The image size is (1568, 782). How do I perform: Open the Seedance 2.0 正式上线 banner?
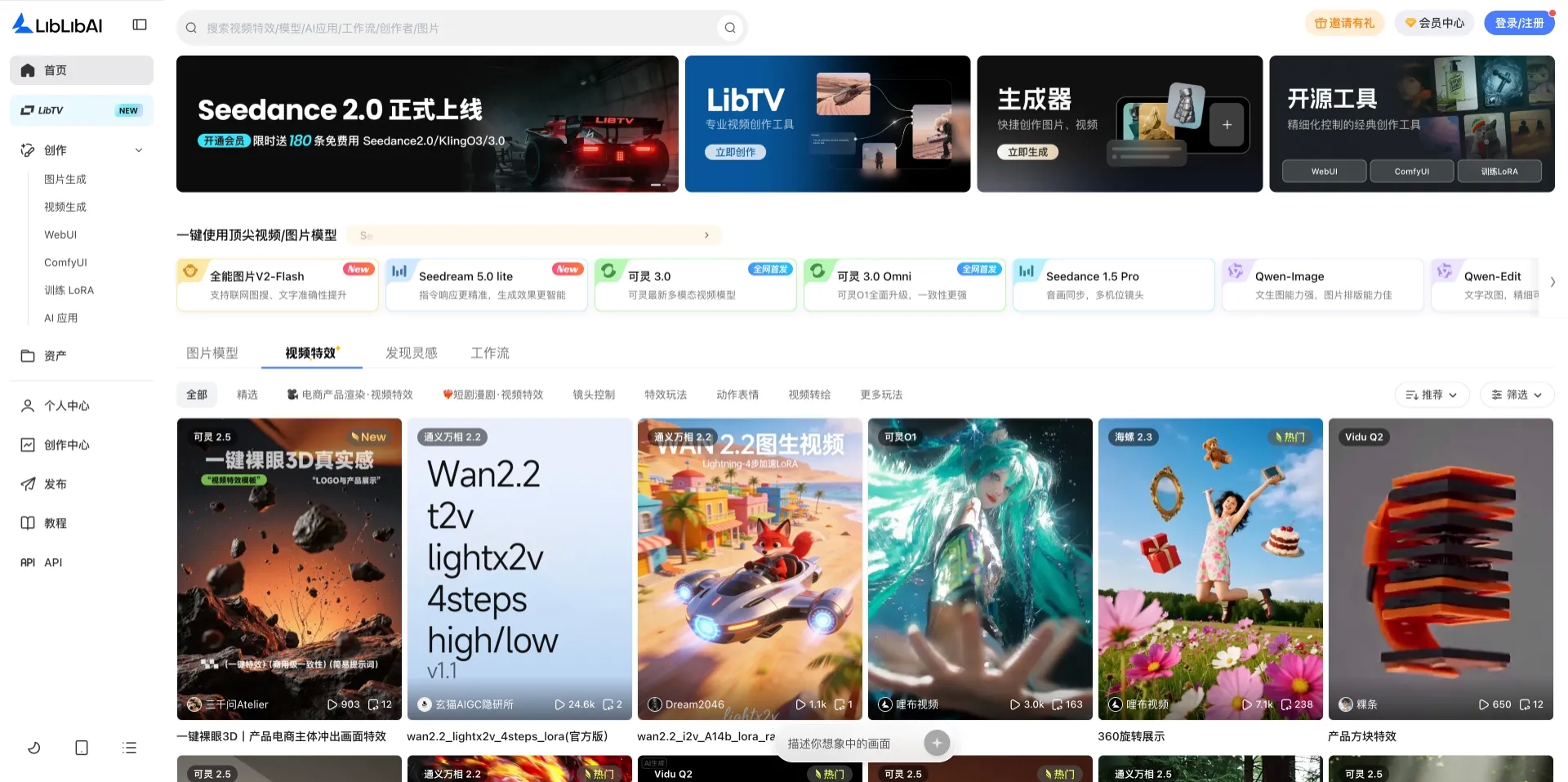pyautogui.click(x=427, y=124)
